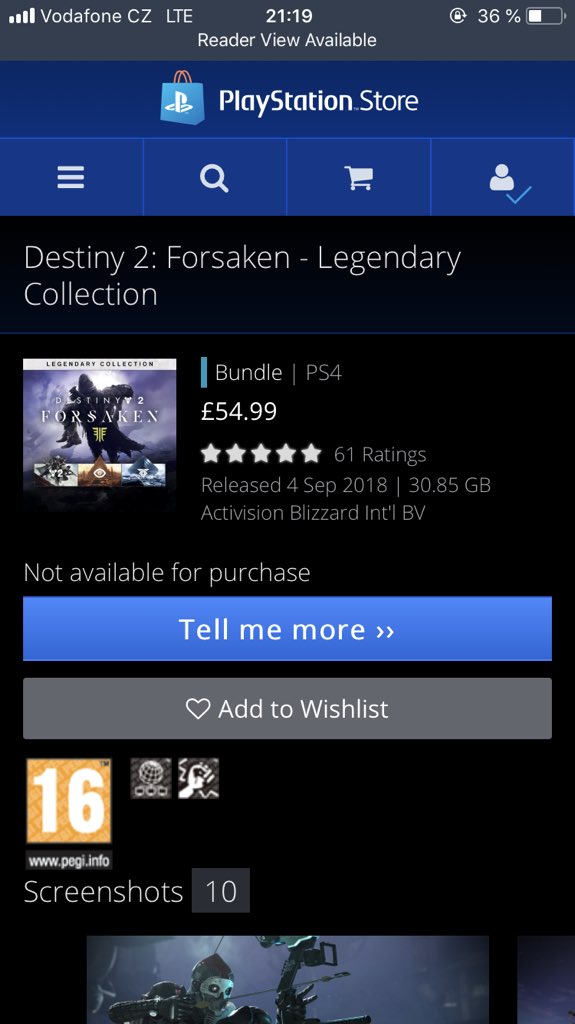Tap the heart icon on Add to Wishlist
Screen dimensions: 575x1024
198,709
